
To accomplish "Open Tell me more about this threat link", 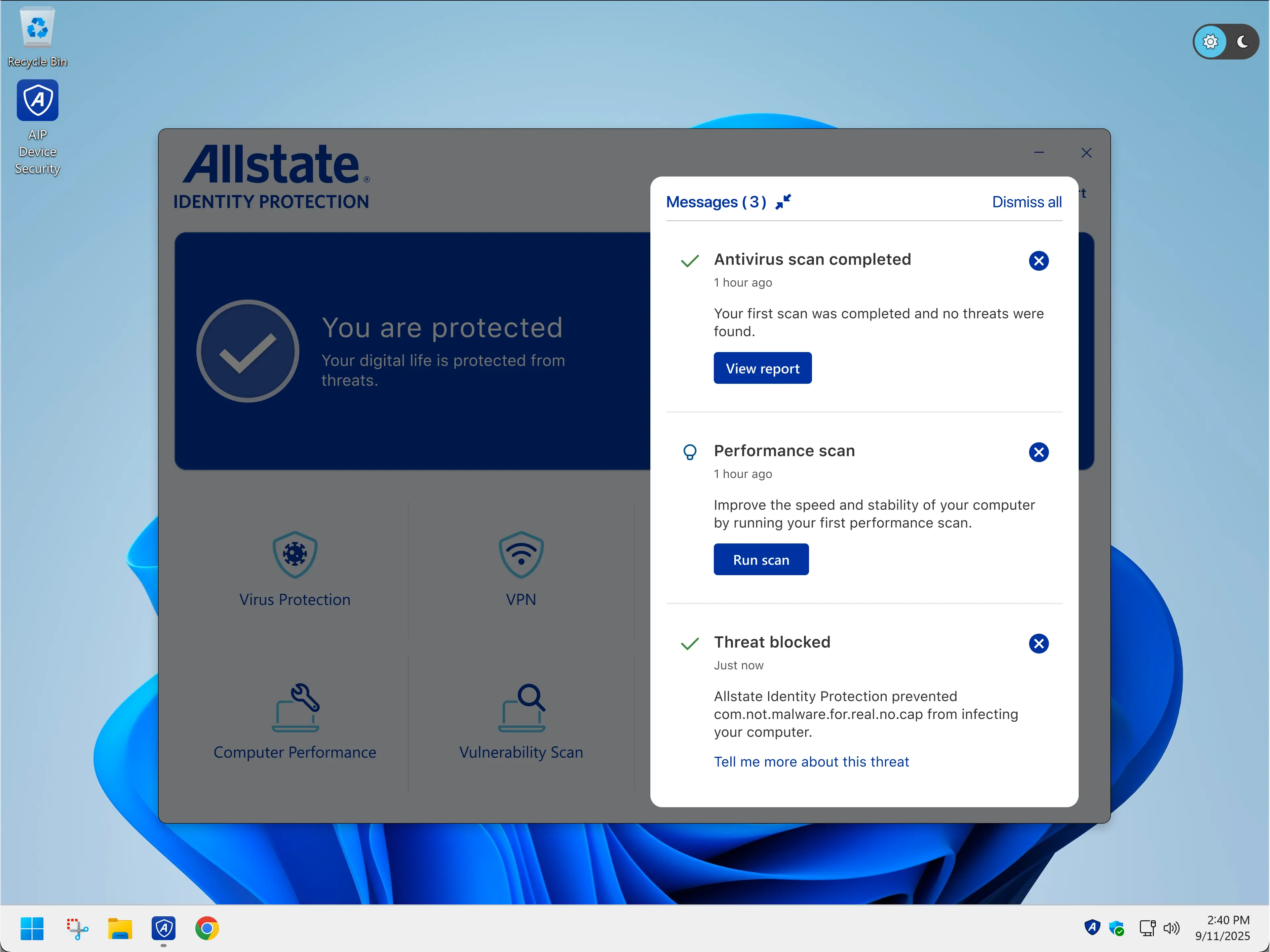I will tap(811, 761).
